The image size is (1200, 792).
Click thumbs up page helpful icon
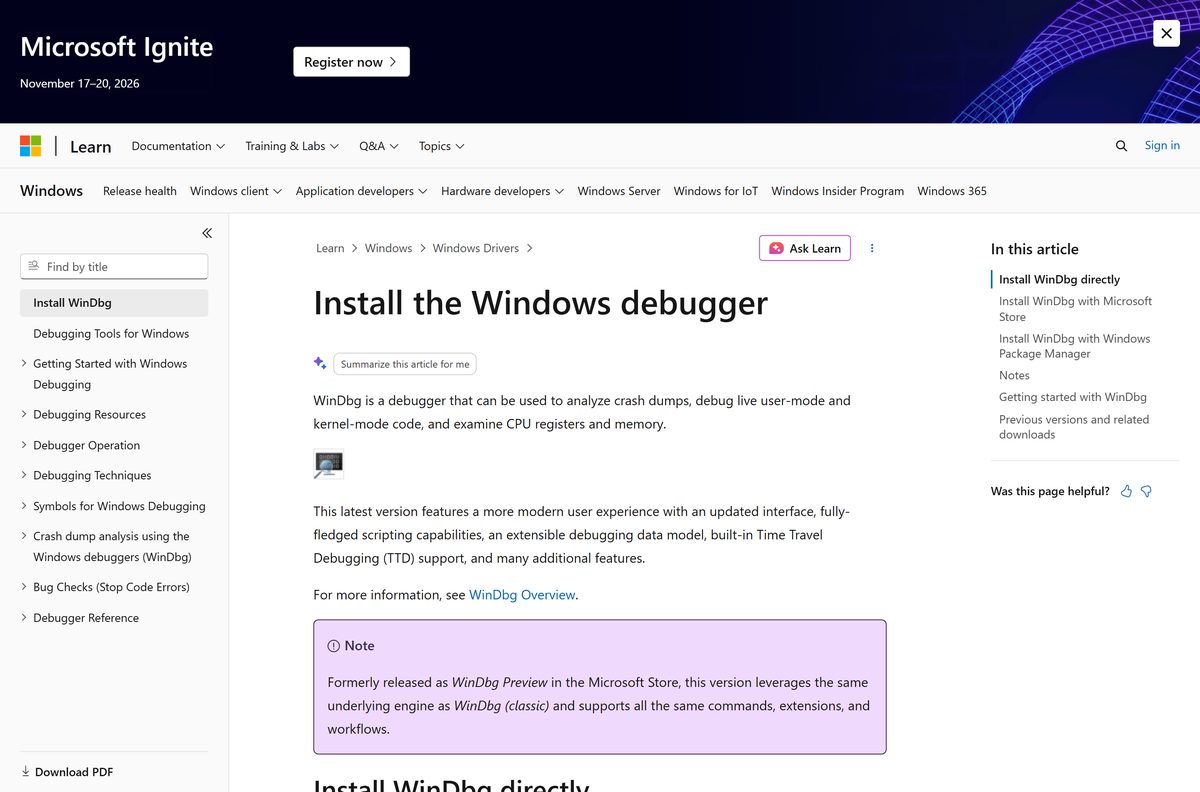1127,491
